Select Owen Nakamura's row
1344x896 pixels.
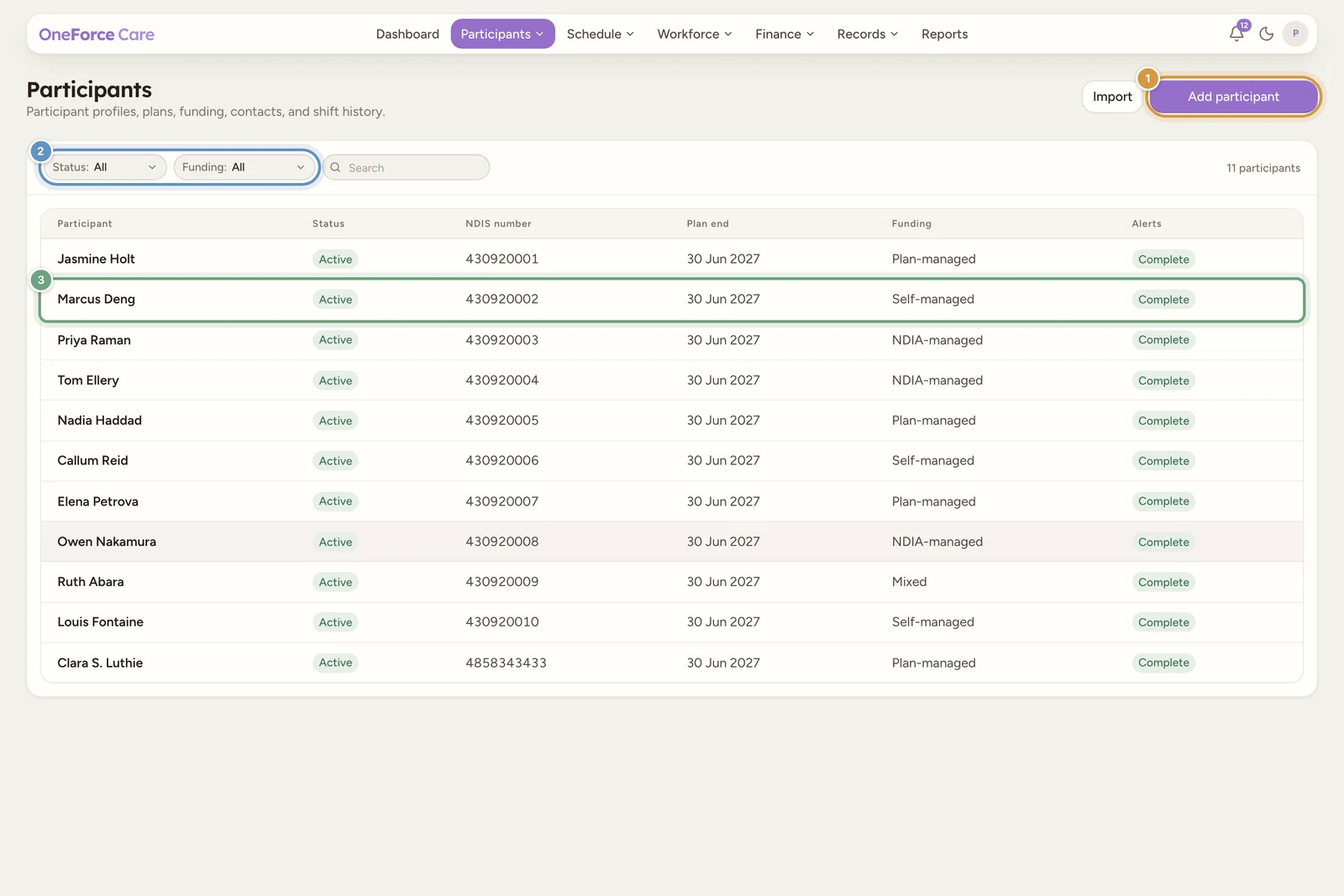coord(672,542)
